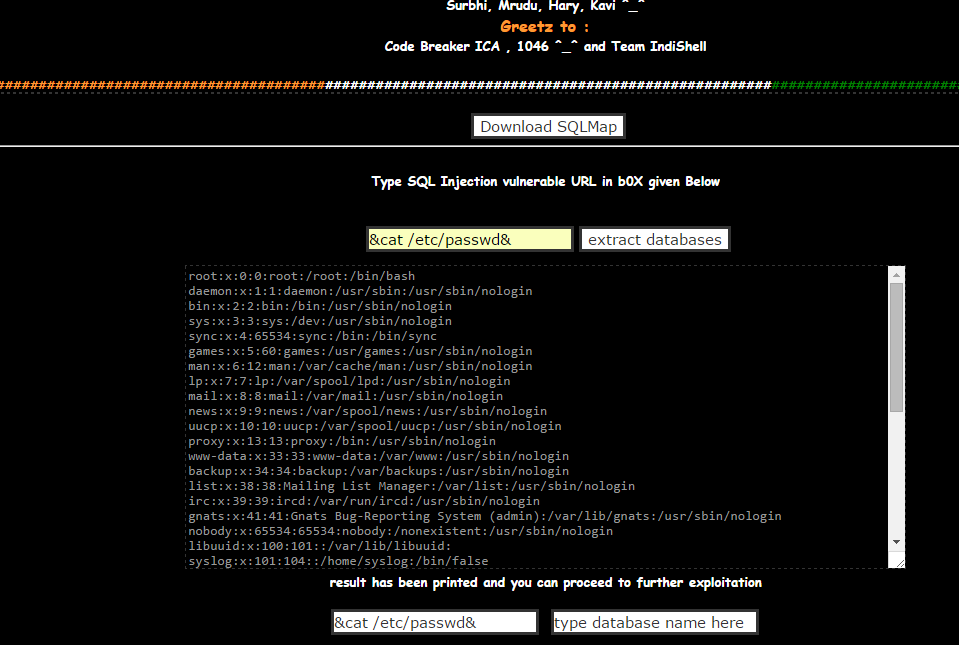
Task: Click the root:x:0:0 line in output
Action: point(302,276)
